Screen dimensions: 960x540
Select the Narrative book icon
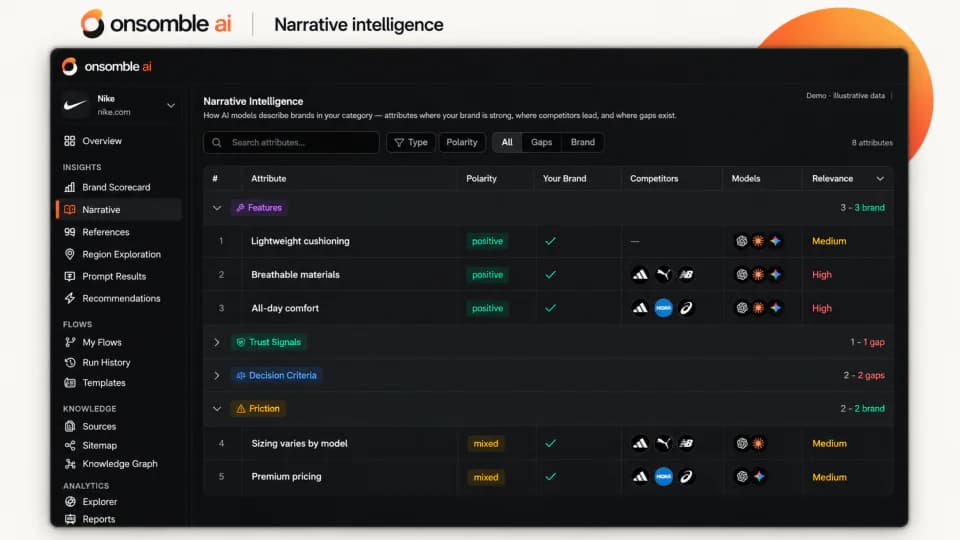[x=70, y=209]
